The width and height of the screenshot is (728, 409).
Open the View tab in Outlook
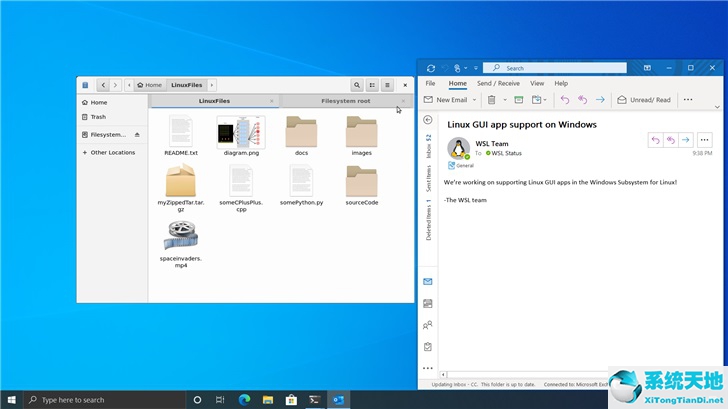[537, 83]
